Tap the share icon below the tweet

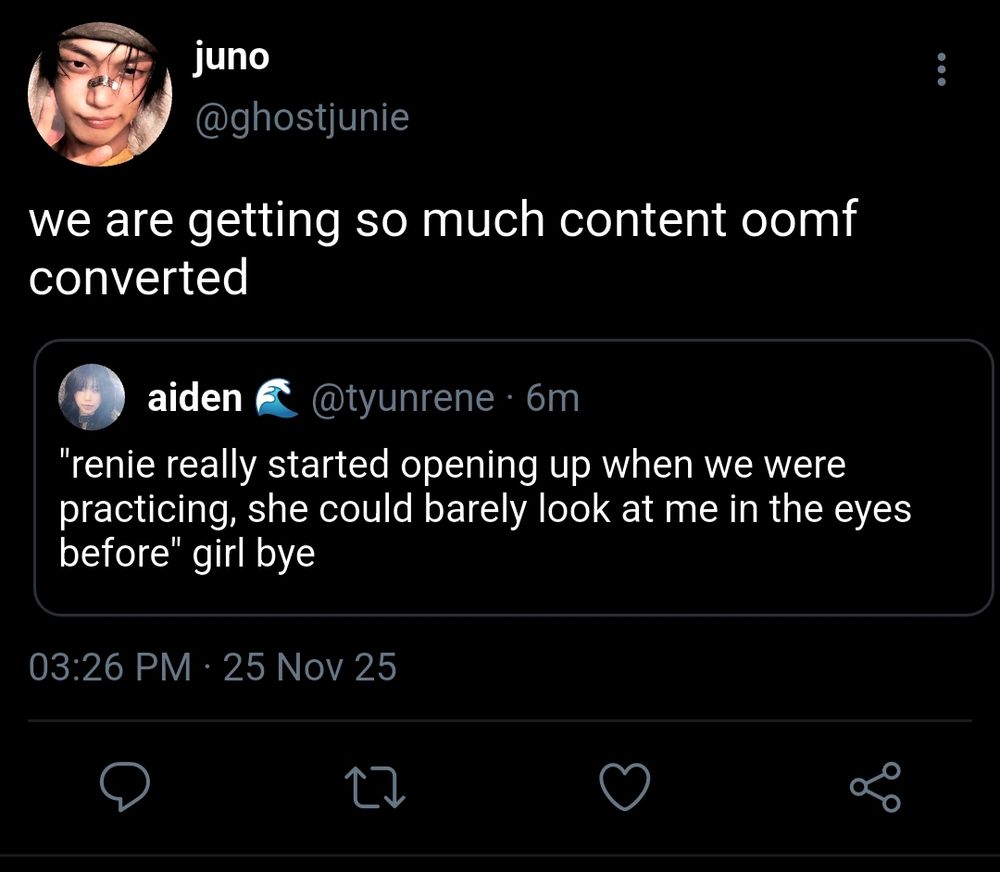875,786
